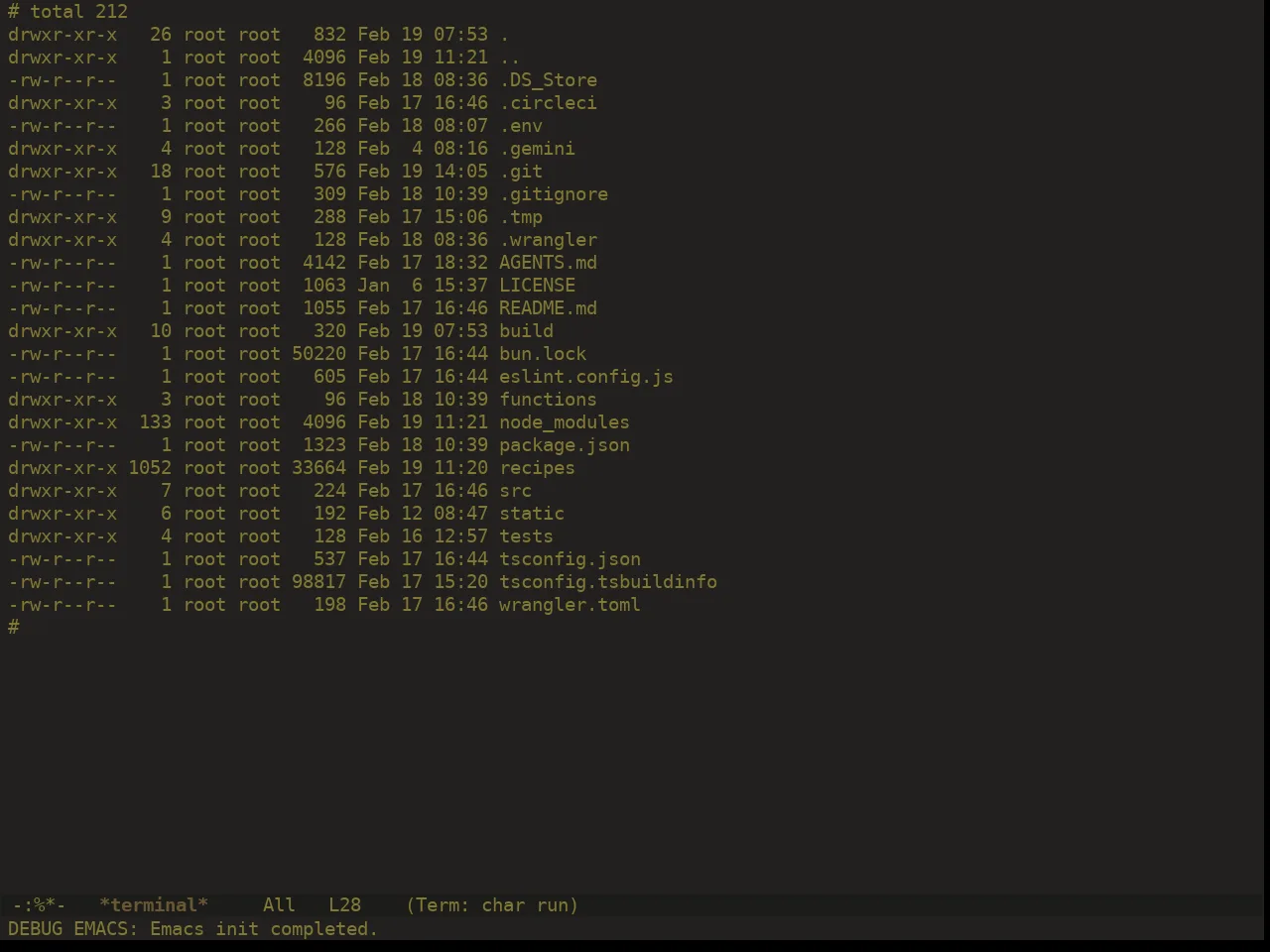
Task: Click the size 1323 of package.json
Action: coord(324,445)
